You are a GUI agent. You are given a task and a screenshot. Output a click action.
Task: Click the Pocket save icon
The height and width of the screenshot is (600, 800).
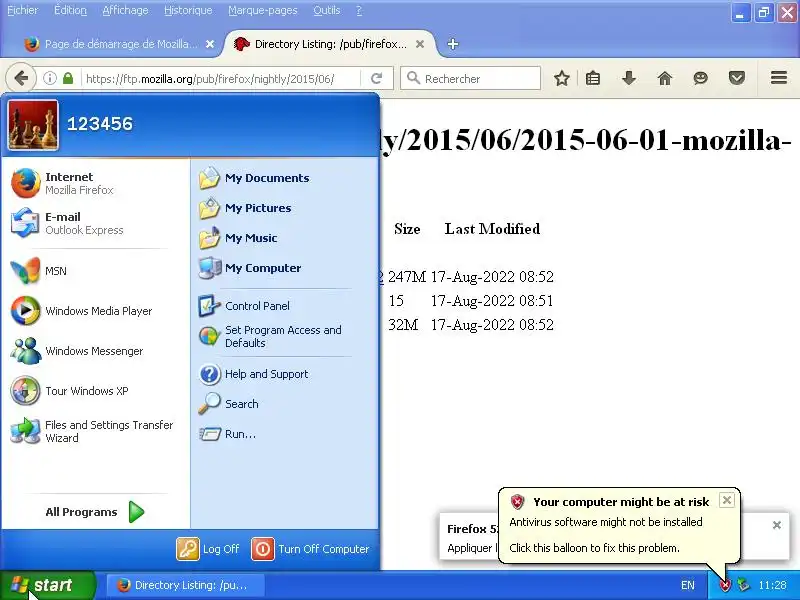point(737,79)
